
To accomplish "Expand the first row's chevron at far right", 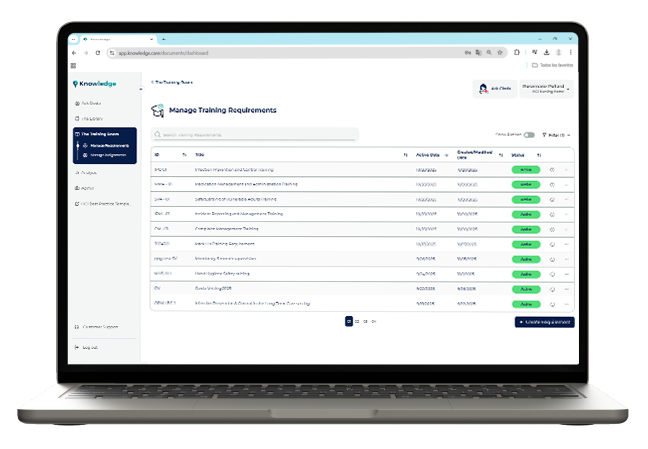I will click(566, 170).
